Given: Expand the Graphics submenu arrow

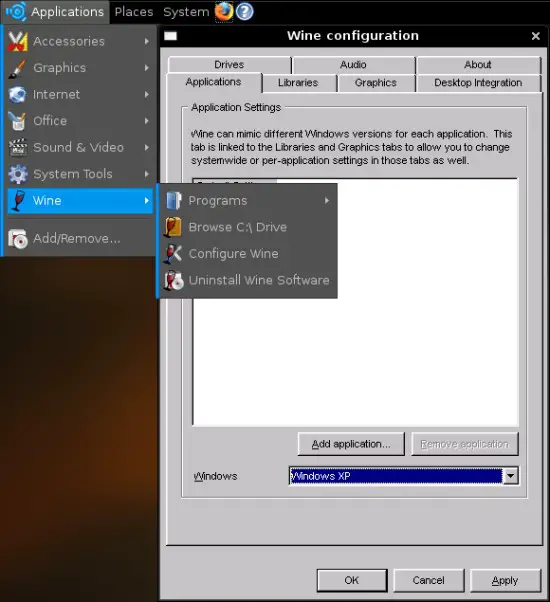Looking at the screenshot, I should click(x=147, y=68).
